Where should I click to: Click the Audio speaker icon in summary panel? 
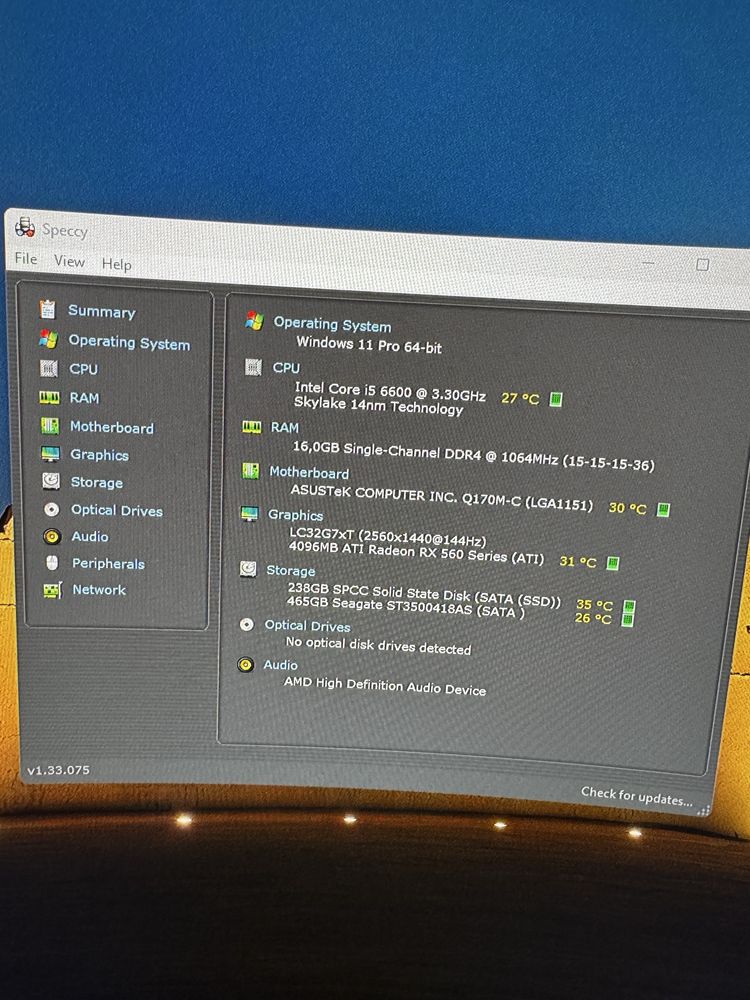click(246, 665)
